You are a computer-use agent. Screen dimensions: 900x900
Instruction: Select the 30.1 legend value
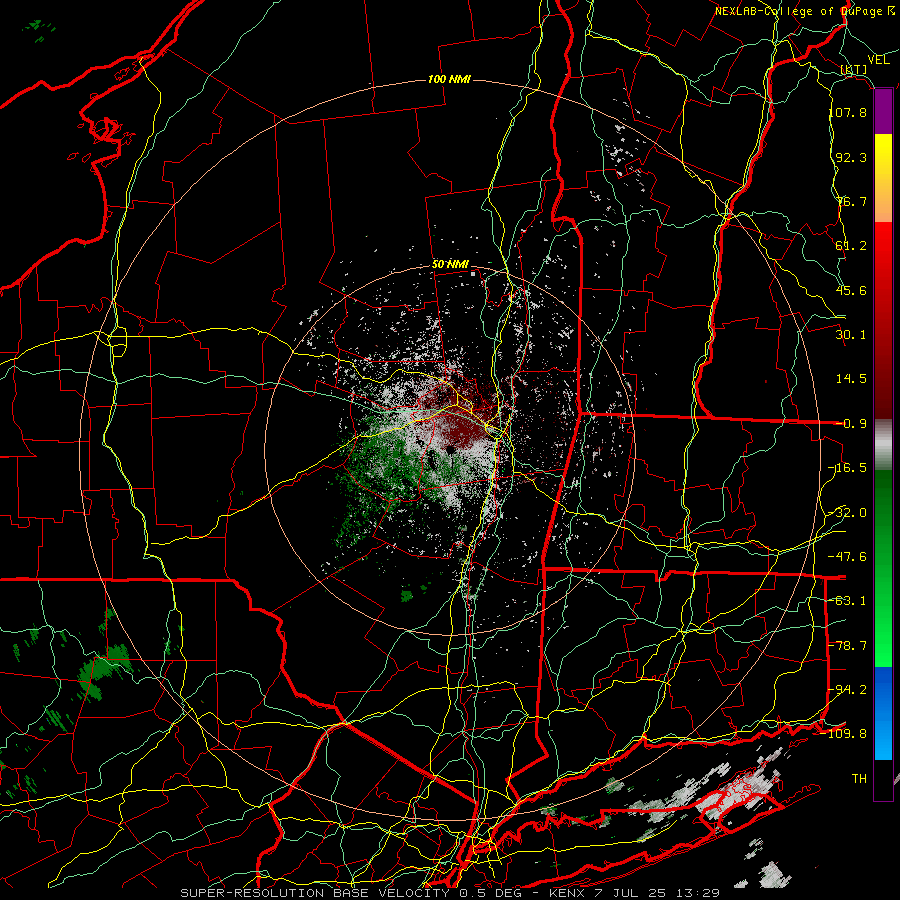(x=851, y=334)
